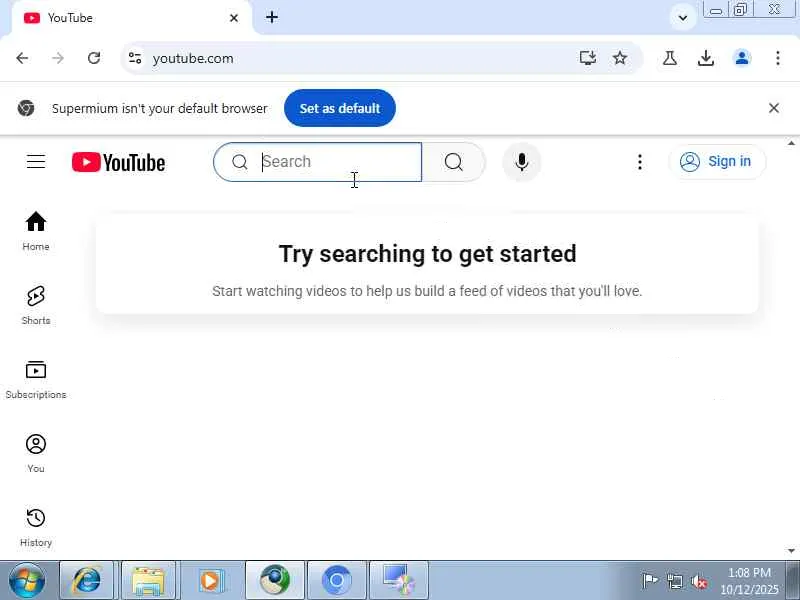The width and height of the screenshot is (800, 600).
Task: Open a new tab with plus button
Action: (272, 17)
